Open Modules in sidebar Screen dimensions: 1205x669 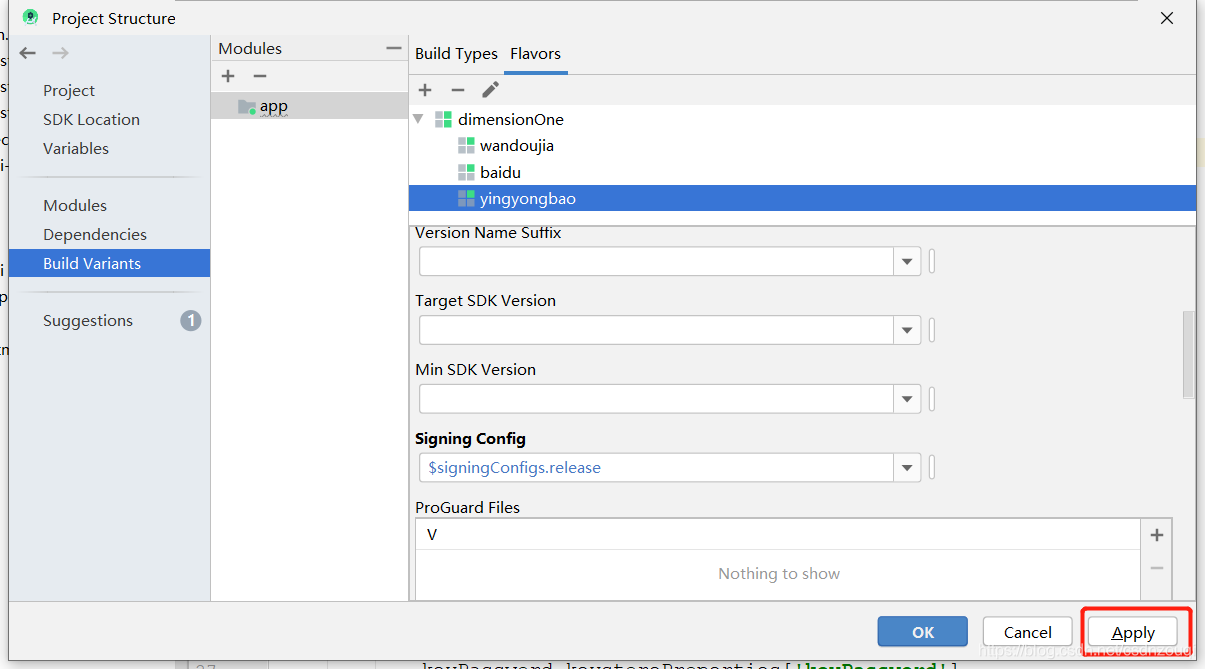pyautogui.click(x=75, y=205)
